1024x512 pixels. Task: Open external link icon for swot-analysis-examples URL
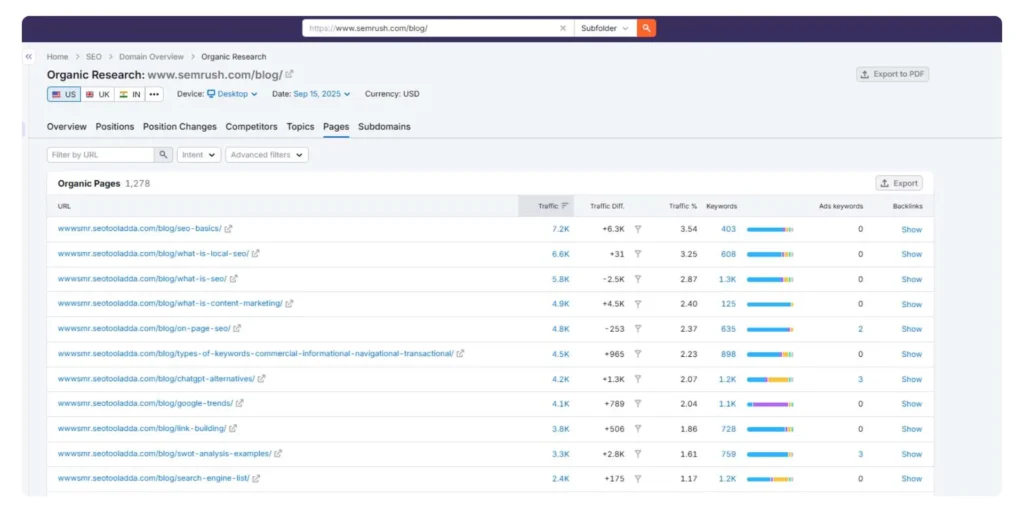pyautogui.click(x=278, y=453)
